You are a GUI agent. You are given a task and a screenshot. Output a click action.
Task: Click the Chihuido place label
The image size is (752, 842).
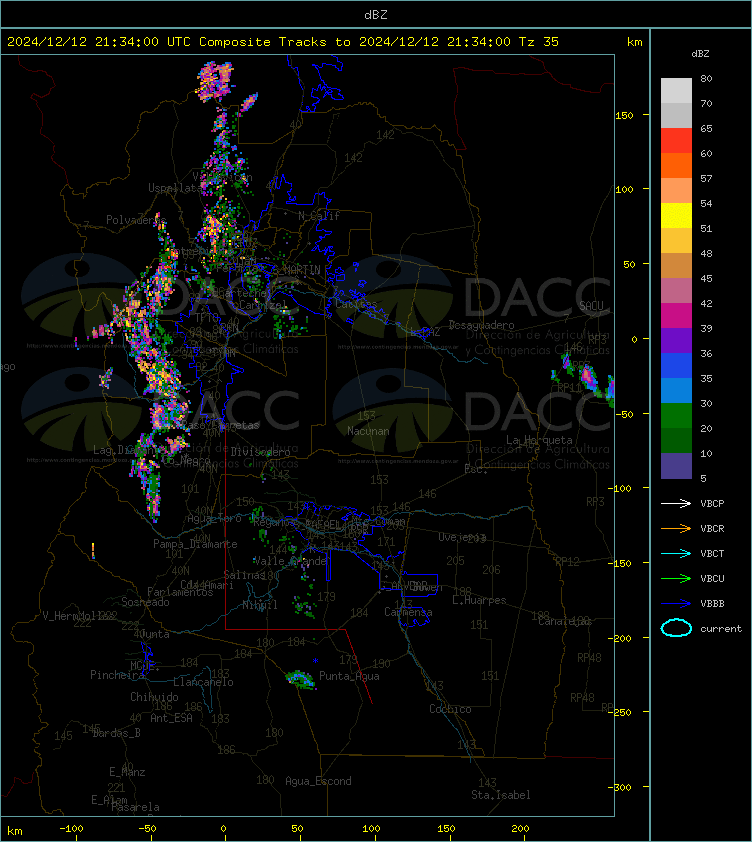pyautogui.click(x=154, y=696)
